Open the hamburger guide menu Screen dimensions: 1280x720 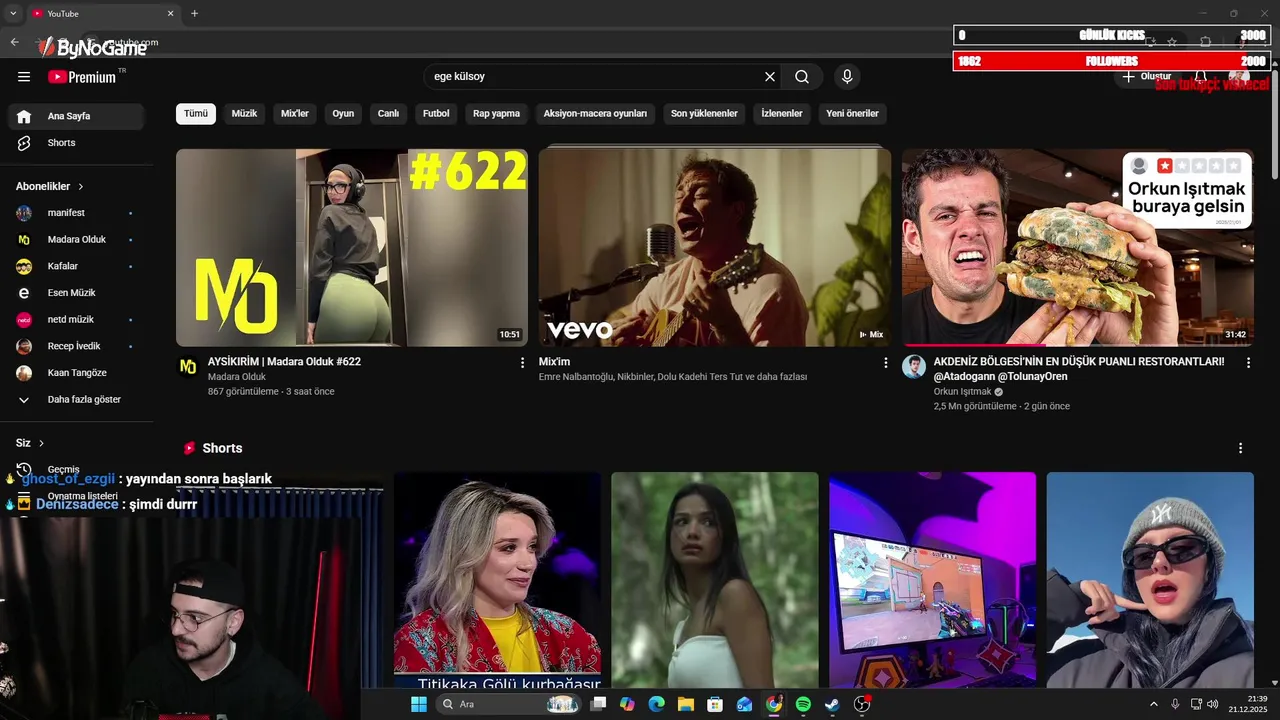24,77
